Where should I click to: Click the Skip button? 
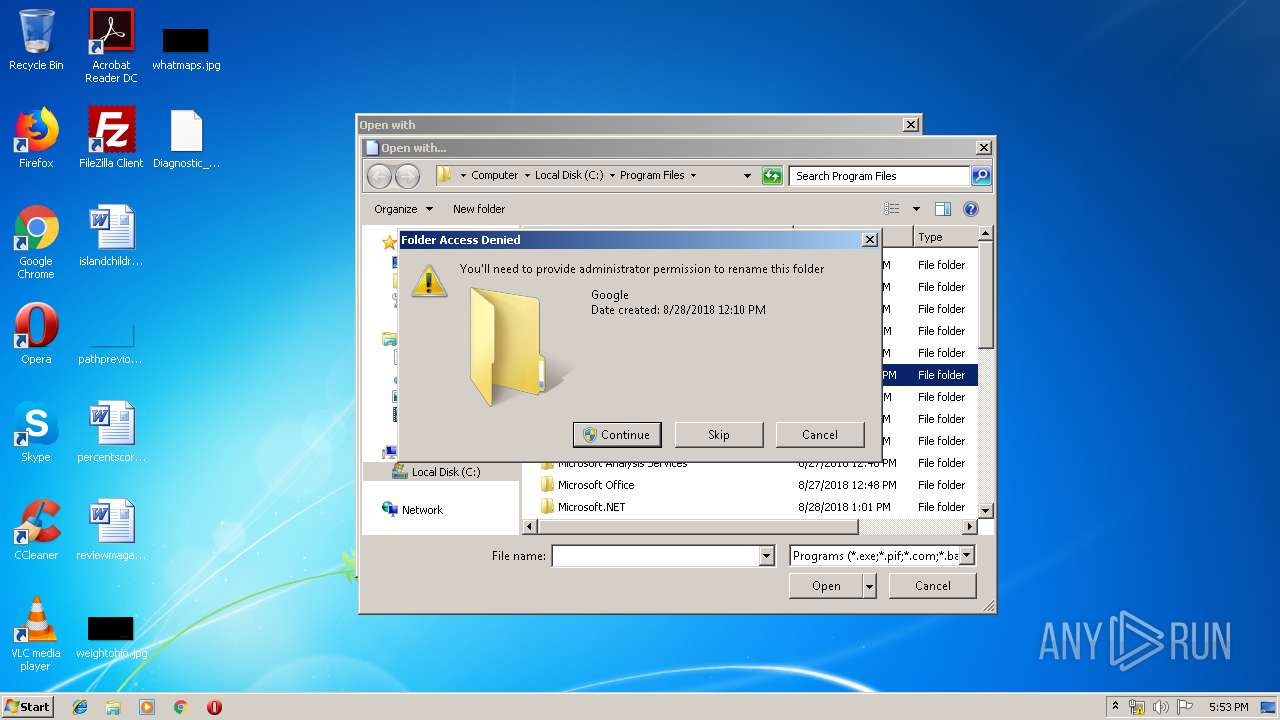[719, 434]
